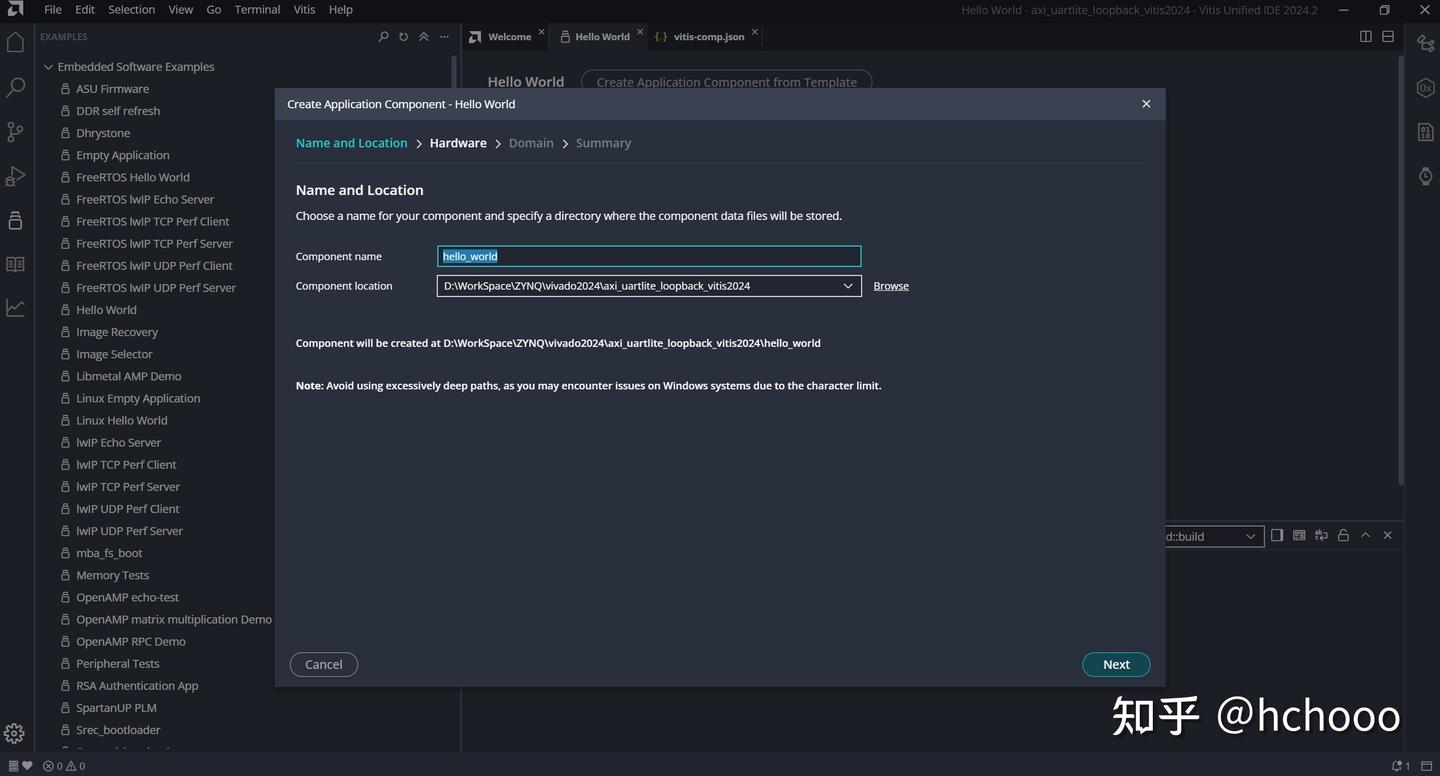Select the SpartanUP PLM example
The image size is (1440, 776).
pyautogui.click(x=116, y=708)
